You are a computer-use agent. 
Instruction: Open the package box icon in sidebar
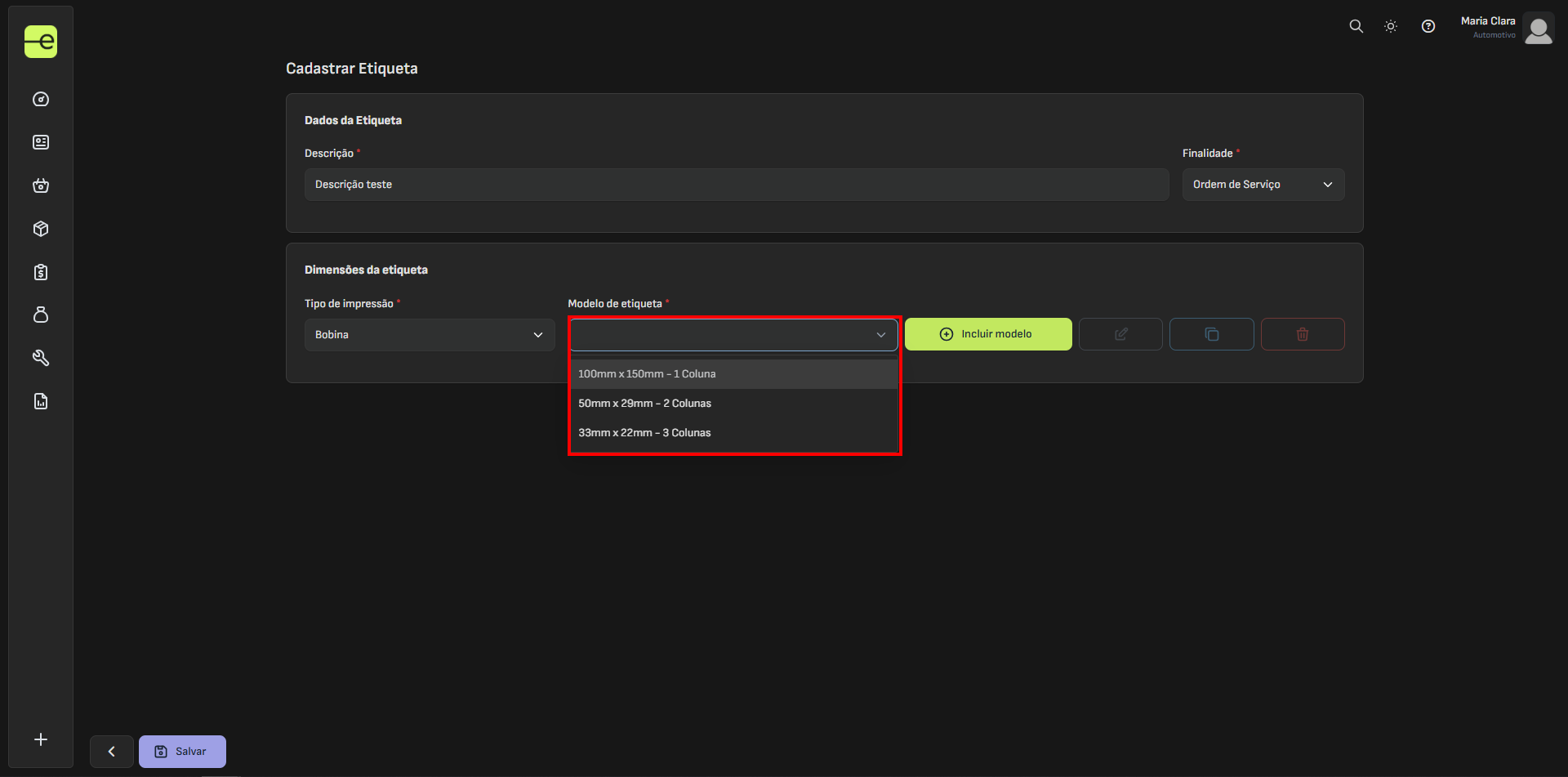click(41, 229)
